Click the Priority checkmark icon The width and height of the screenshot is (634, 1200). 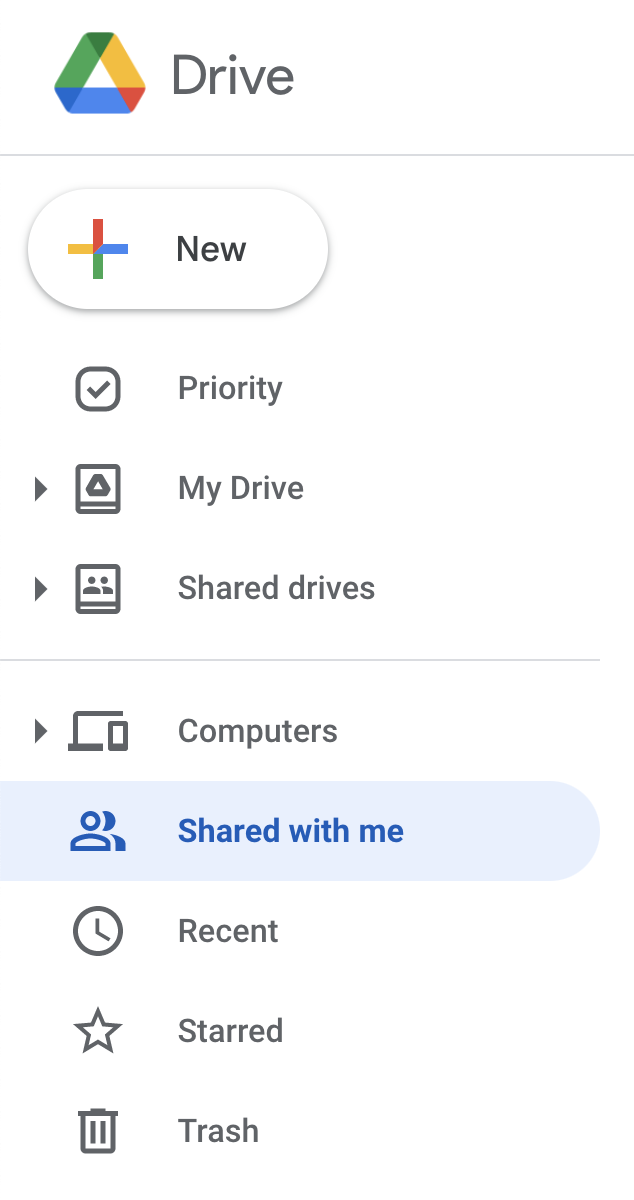pyautogui.click(x=98, y=389)
